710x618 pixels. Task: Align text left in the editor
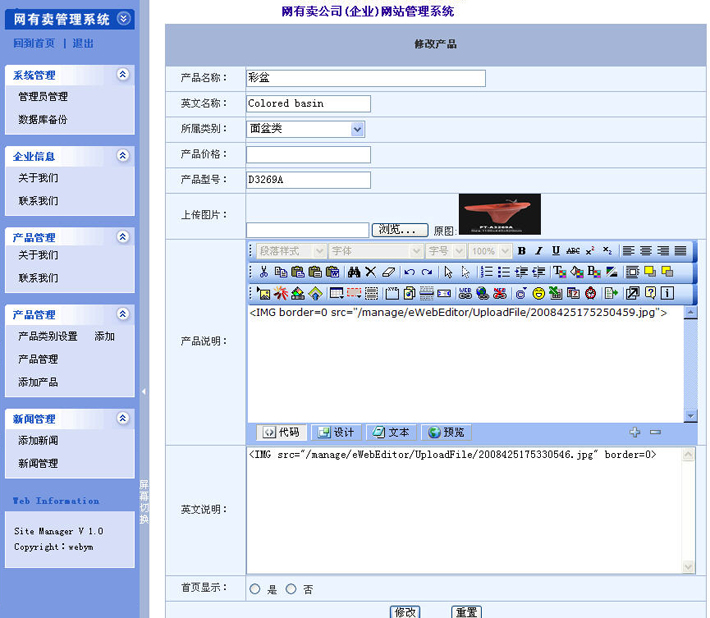pyautogui.click(x=628, y=251)
